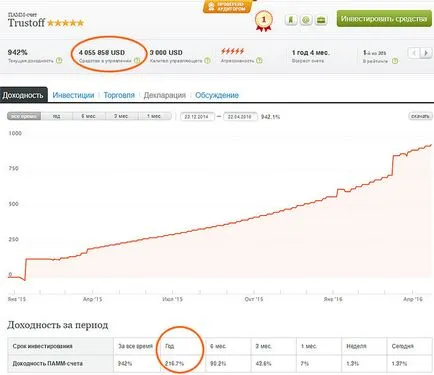Click the green briefcase icon button
This screenshot has height=375, width=434.
[321, 20]
